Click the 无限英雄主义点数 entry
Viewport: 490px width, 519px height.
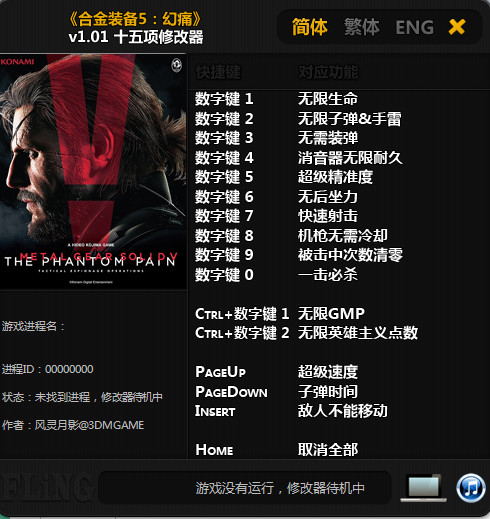358,333
